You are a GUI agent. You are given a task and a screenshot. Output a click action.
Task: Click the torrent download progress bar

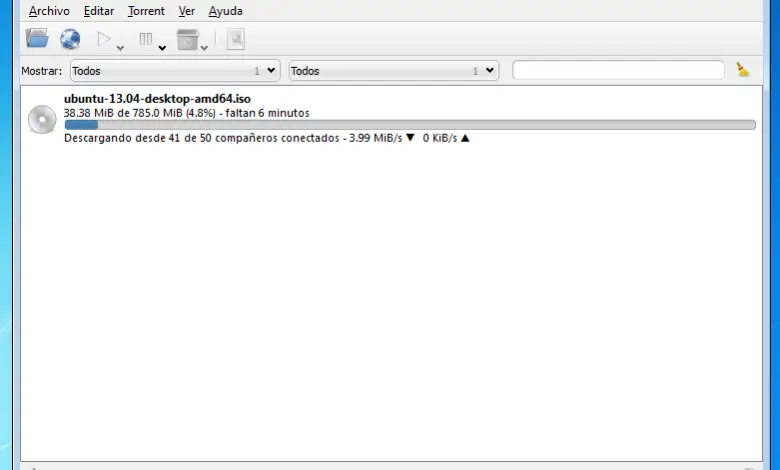tap(410, 125)
